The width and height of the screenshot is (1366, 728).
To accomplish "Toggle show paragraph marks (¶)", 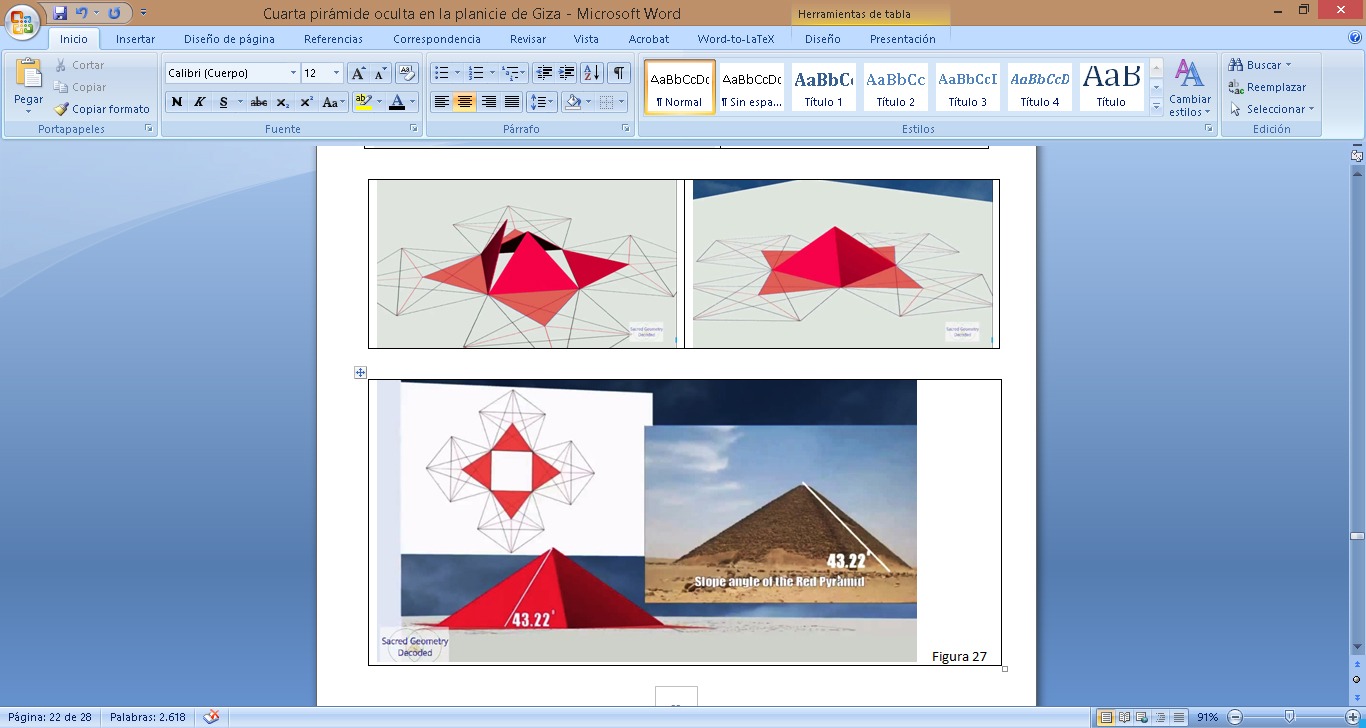I will [x=619, y=73].
